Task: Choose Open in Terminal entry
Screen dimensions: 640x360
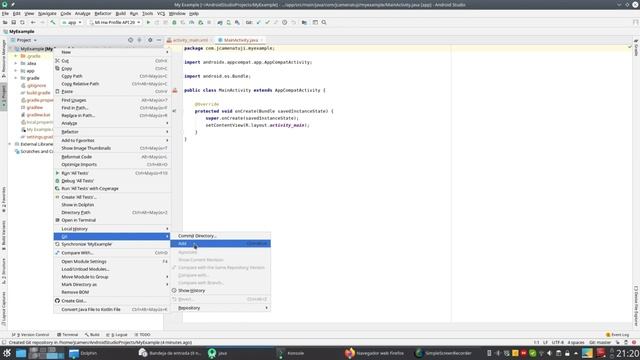Action: [112, 220]
